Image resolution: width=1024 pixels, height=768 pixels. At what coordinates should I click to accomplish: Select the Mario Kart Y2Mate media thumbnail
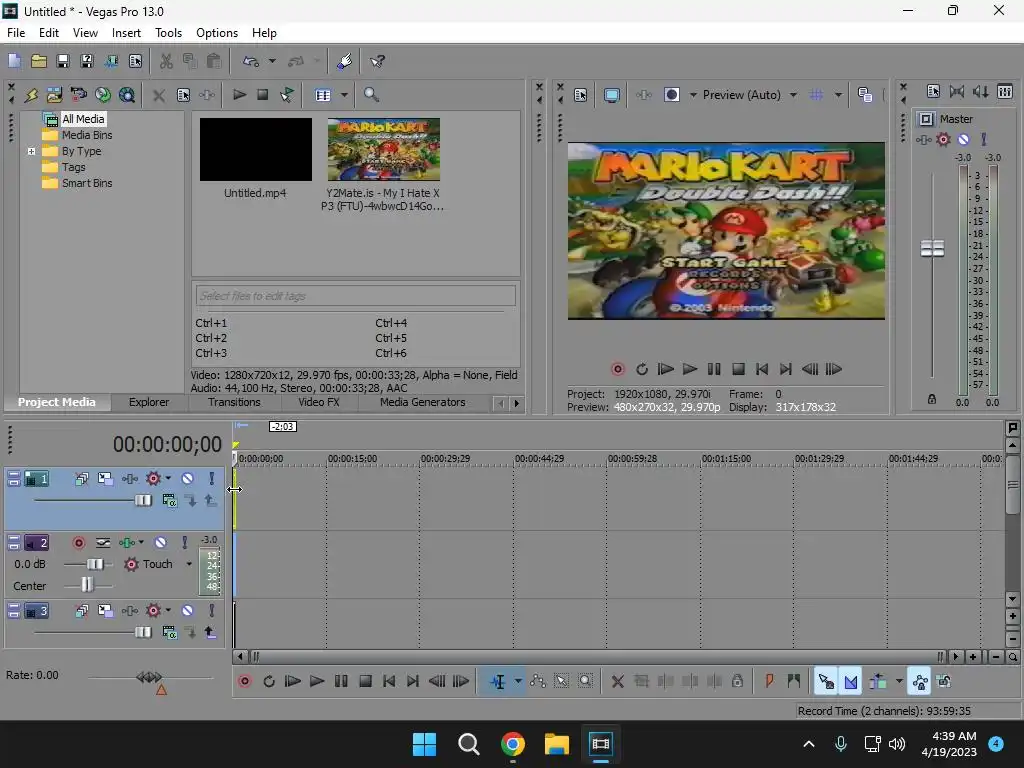pos(384,150)
